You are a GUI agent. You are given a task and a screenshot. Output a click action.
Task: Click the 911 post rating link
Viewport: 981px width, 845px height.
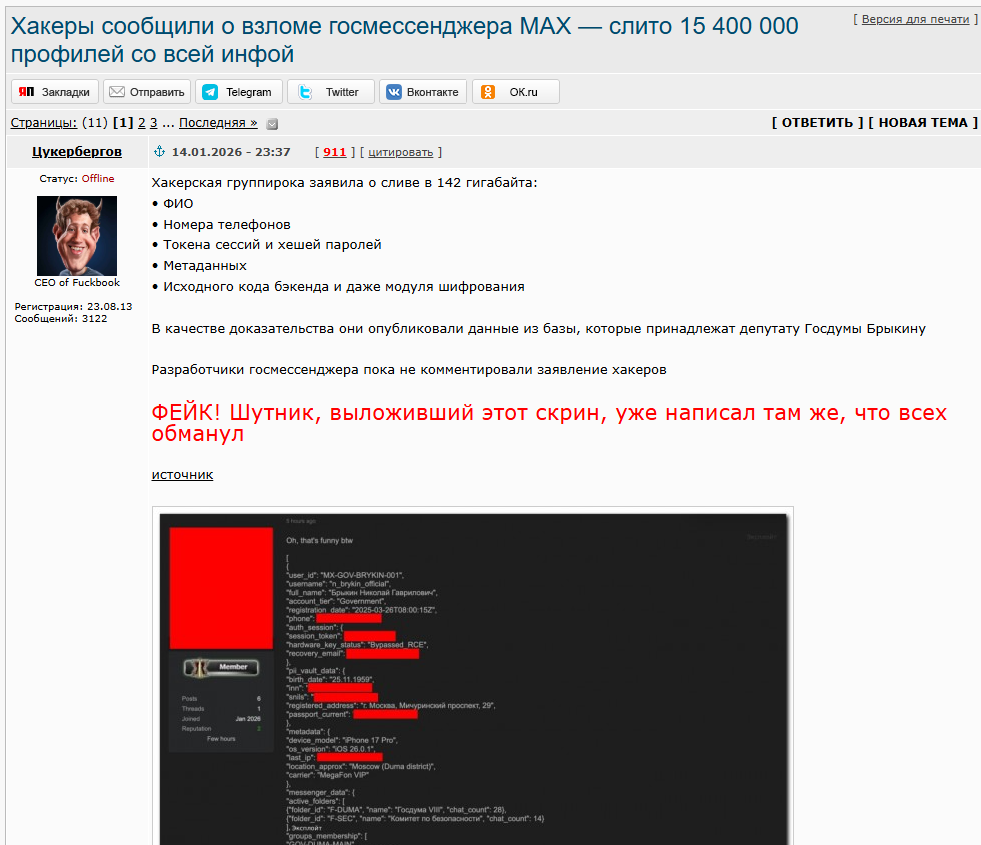coord(335,152)
